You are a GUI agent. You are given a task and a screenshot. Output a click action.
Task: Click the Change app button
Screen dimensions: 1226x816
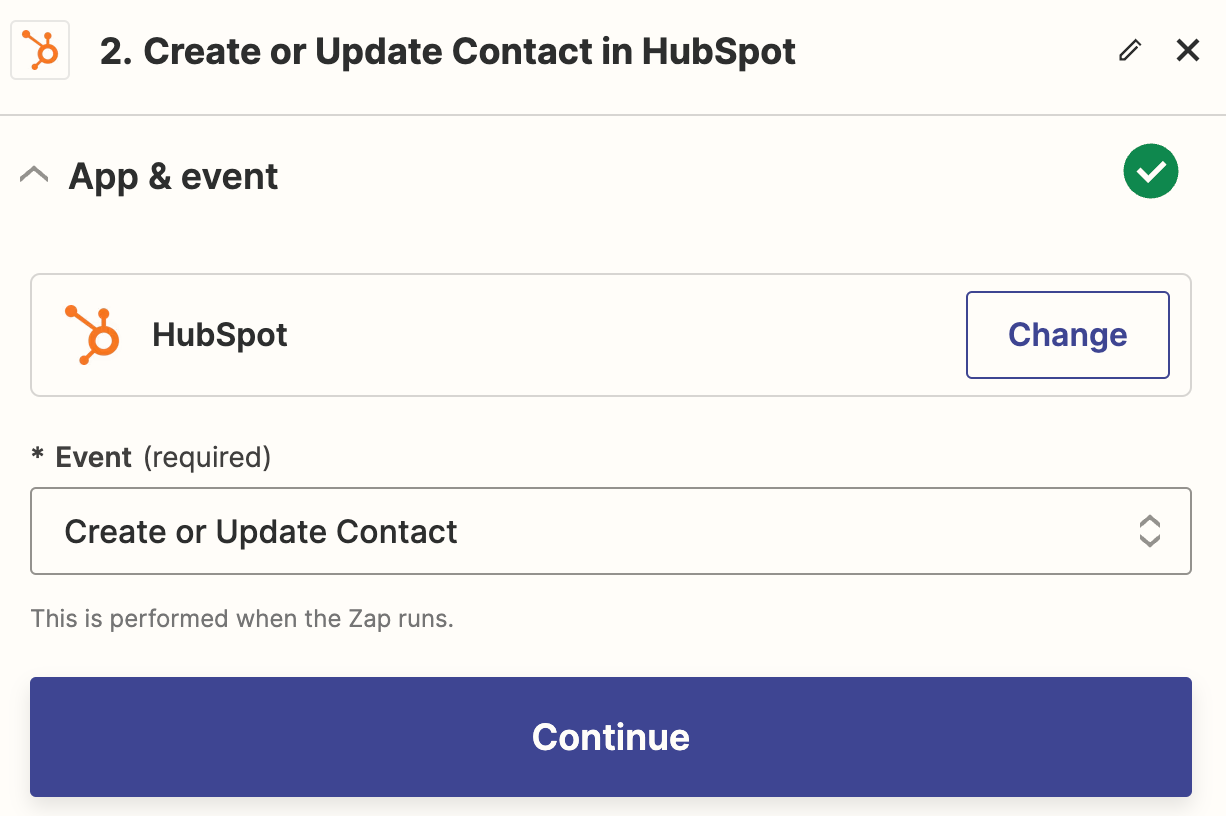1068,335
